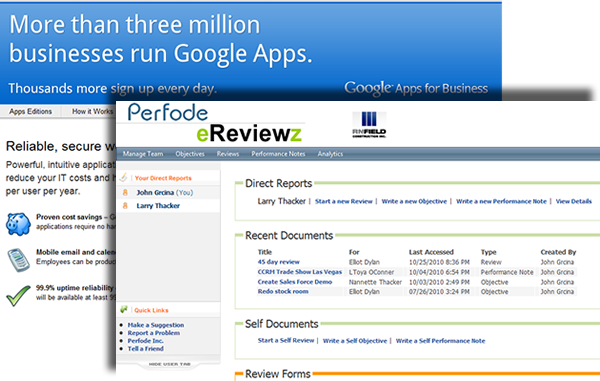Click Thousands more sign up every day banner text
600x381 pixels.
(x=112, y=89)
